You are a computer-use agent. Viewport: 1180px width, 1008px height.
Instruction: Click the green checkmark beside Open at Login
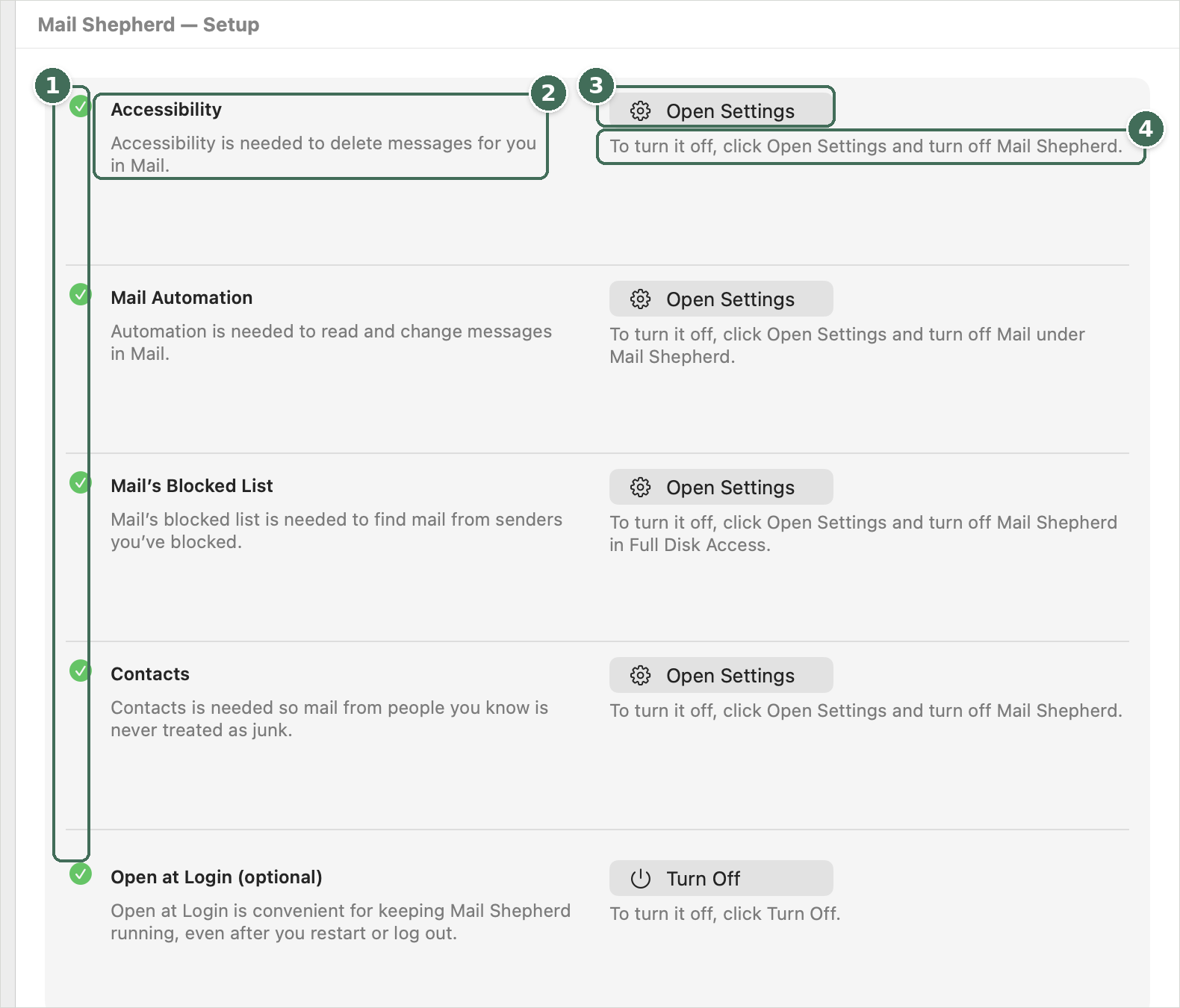point(80,874)
